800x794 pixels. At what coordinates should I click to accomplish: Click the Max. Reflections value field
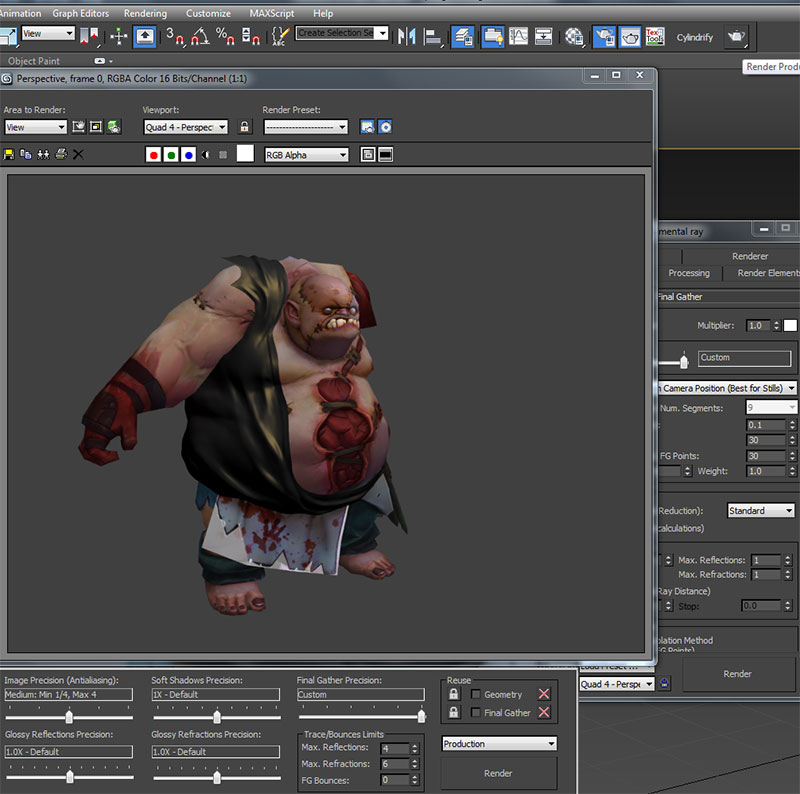395,748
